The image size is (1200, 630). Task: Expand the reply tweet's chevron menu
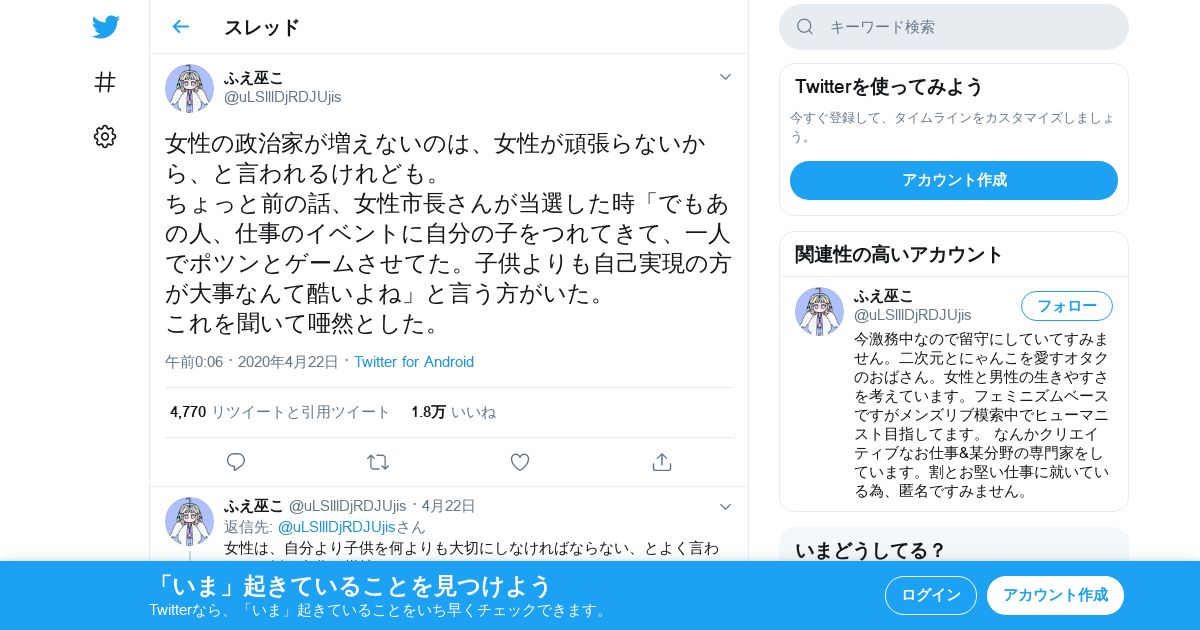[x=725, y=507]
